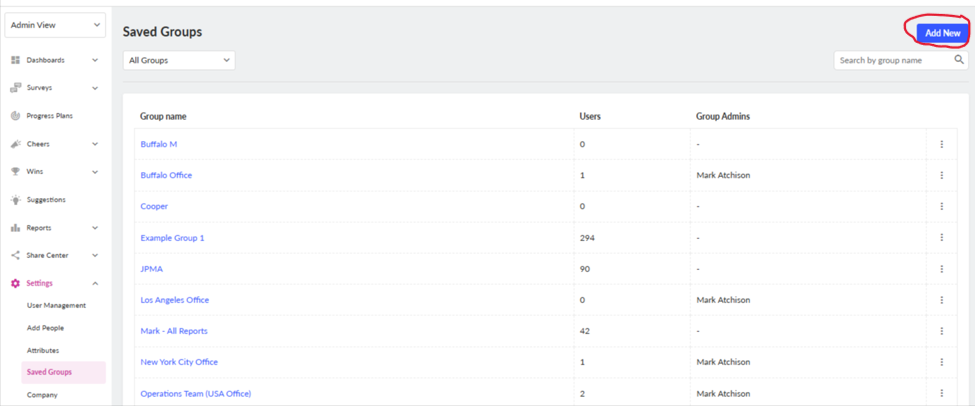Viewport: 975px width, 406px height.
Task: Open the three-dot menu for Buffalo Office
Action: [941, 175]
